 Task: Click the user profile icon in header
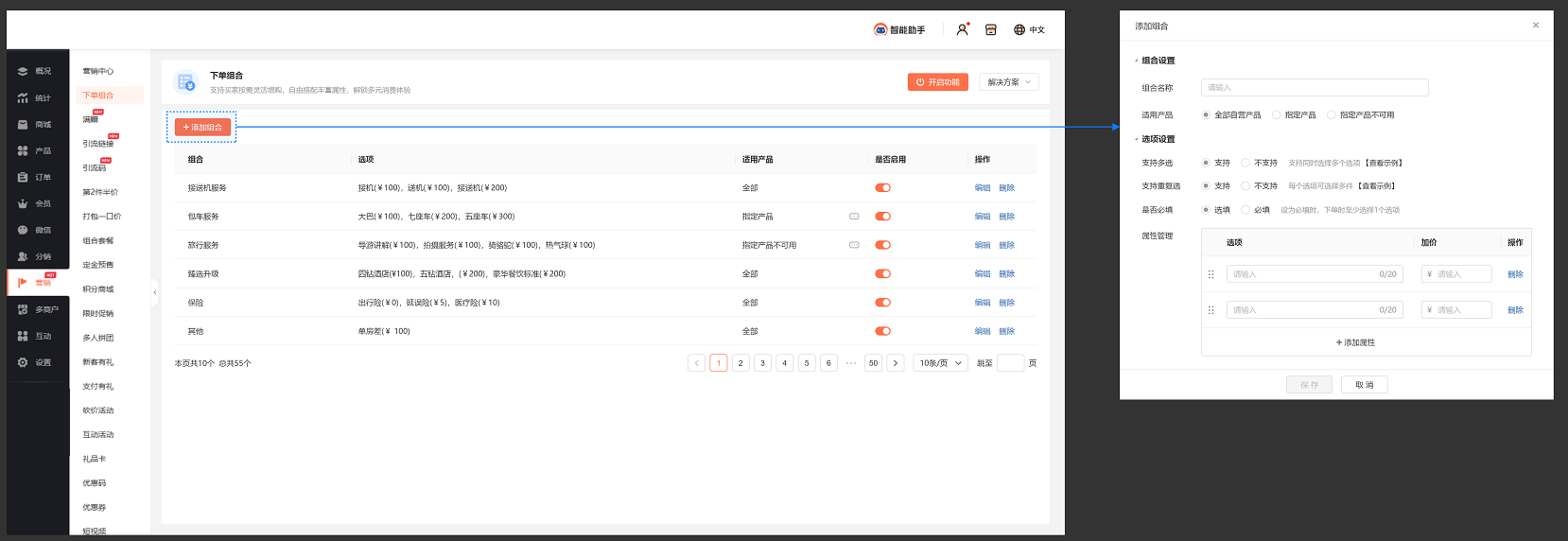coord(962,30)
